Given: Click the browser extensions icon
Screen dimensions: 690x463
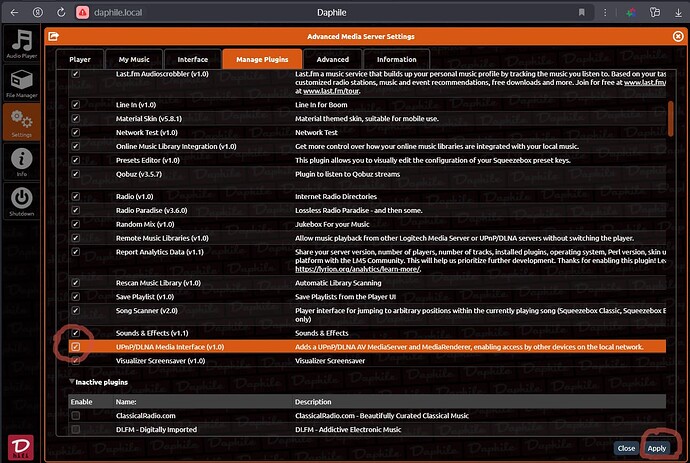Looking at the screenshot, I should (655, 12).
